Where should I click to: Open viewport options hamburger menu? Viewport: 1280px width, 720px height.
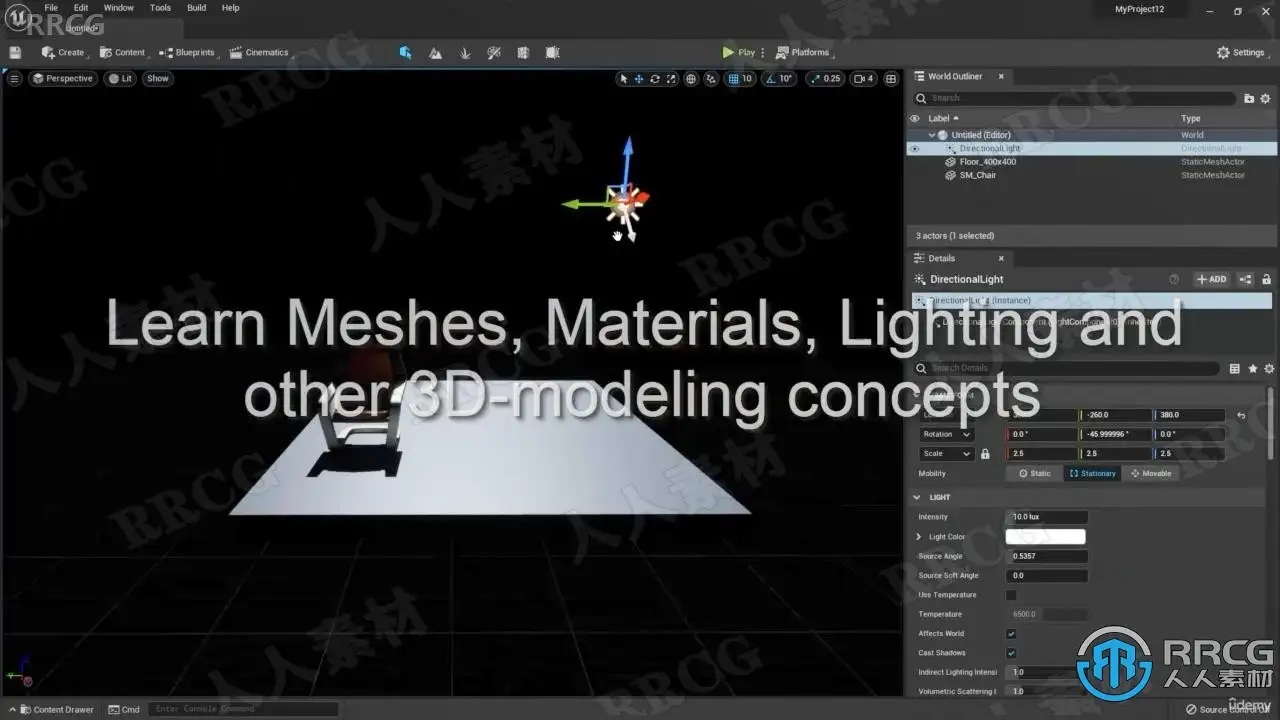click(14, 78)
